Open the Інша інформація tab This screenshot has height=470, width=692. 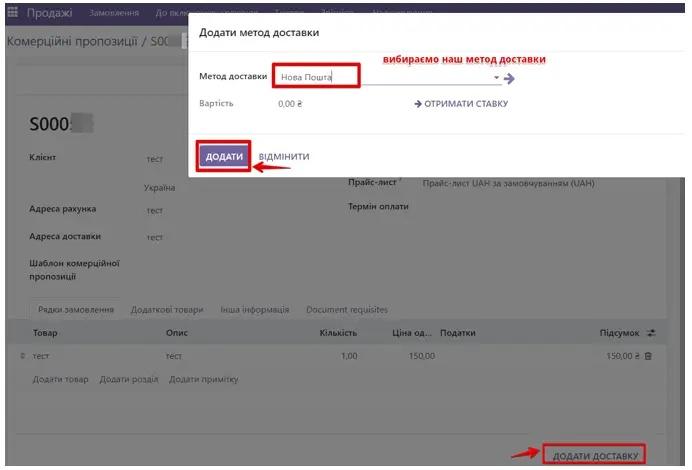coord(255,310)
